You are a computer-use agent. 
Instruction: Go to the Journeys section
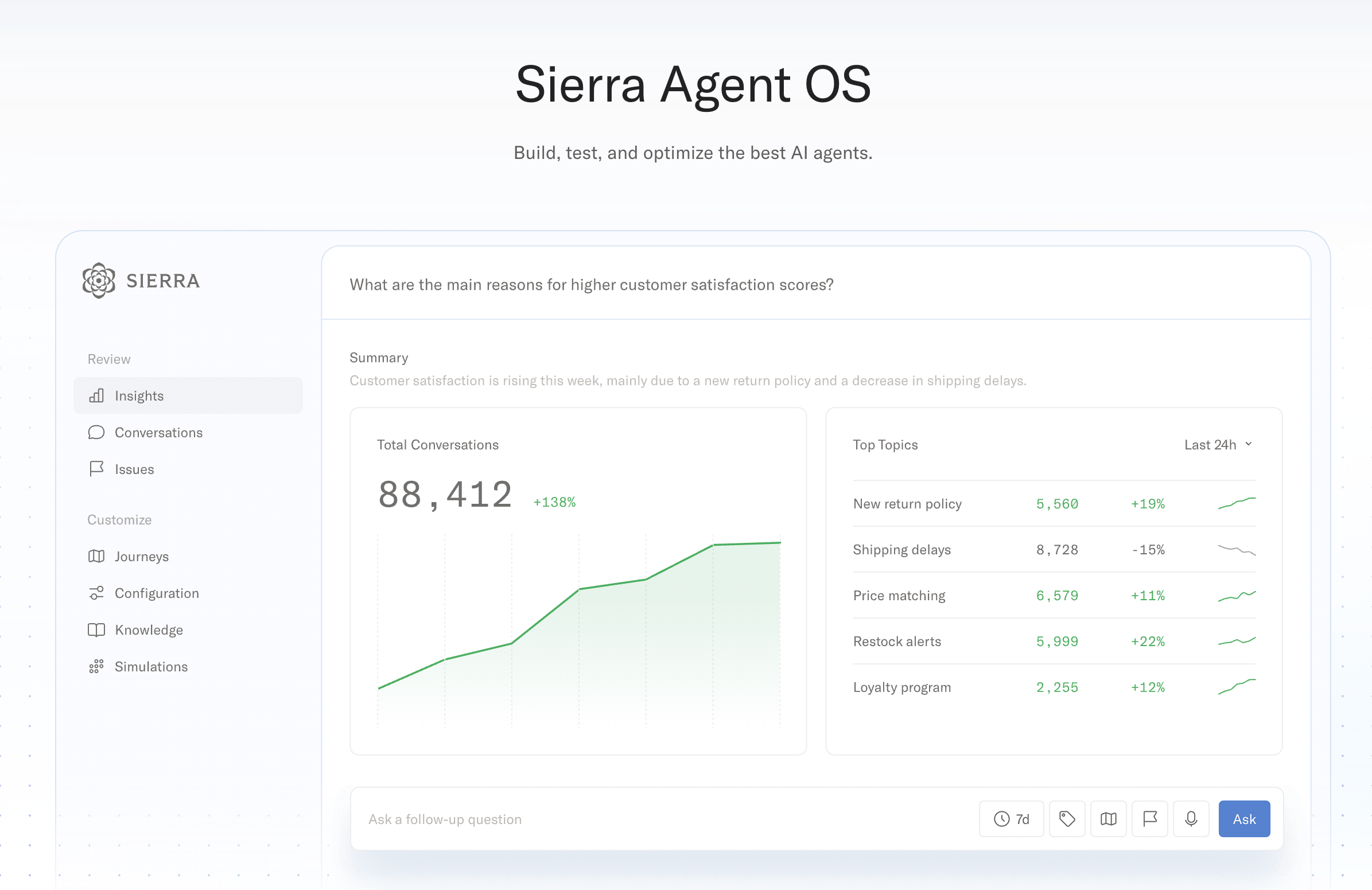coord(141,556)
